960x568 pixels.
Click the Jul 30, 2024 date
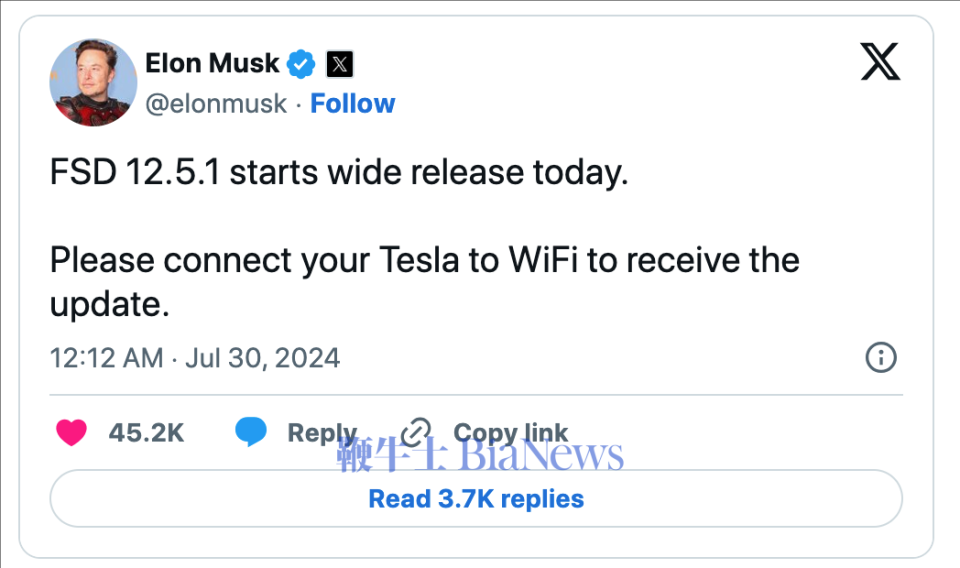262,357
